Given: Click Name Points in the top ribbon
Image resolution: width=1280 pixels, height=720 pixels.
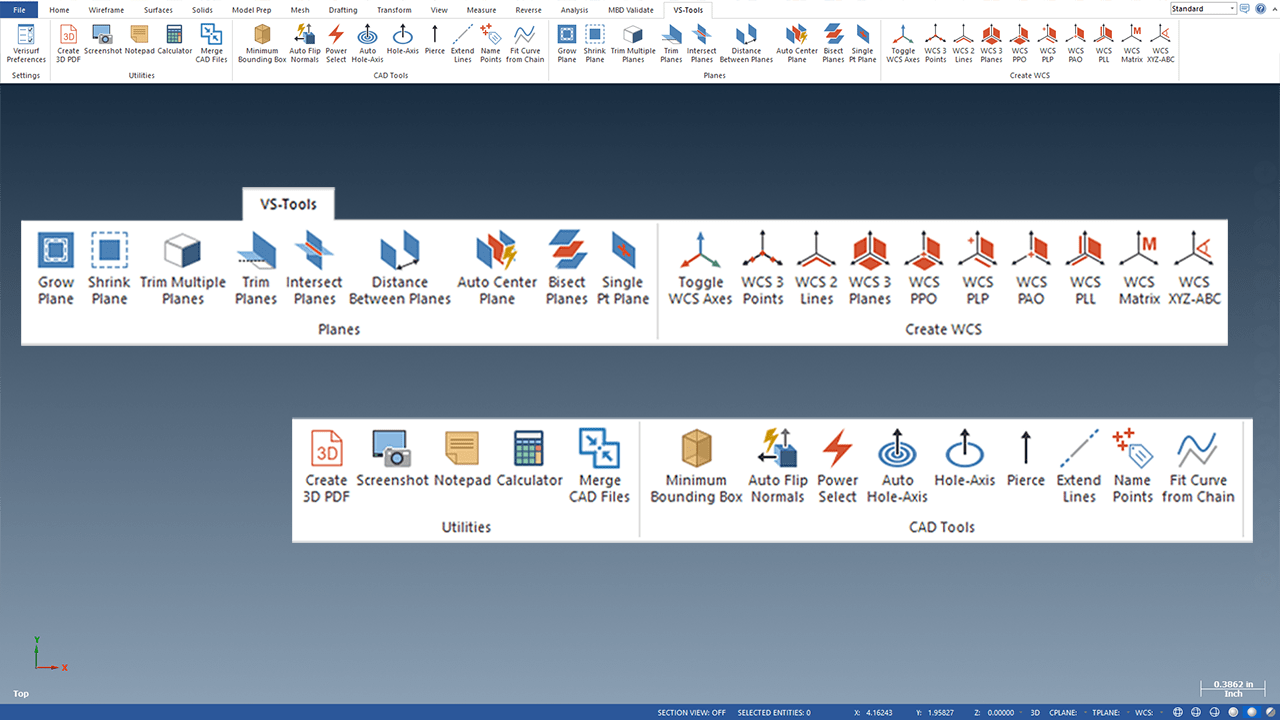Looking at the screenshot, I should [490, 43].
